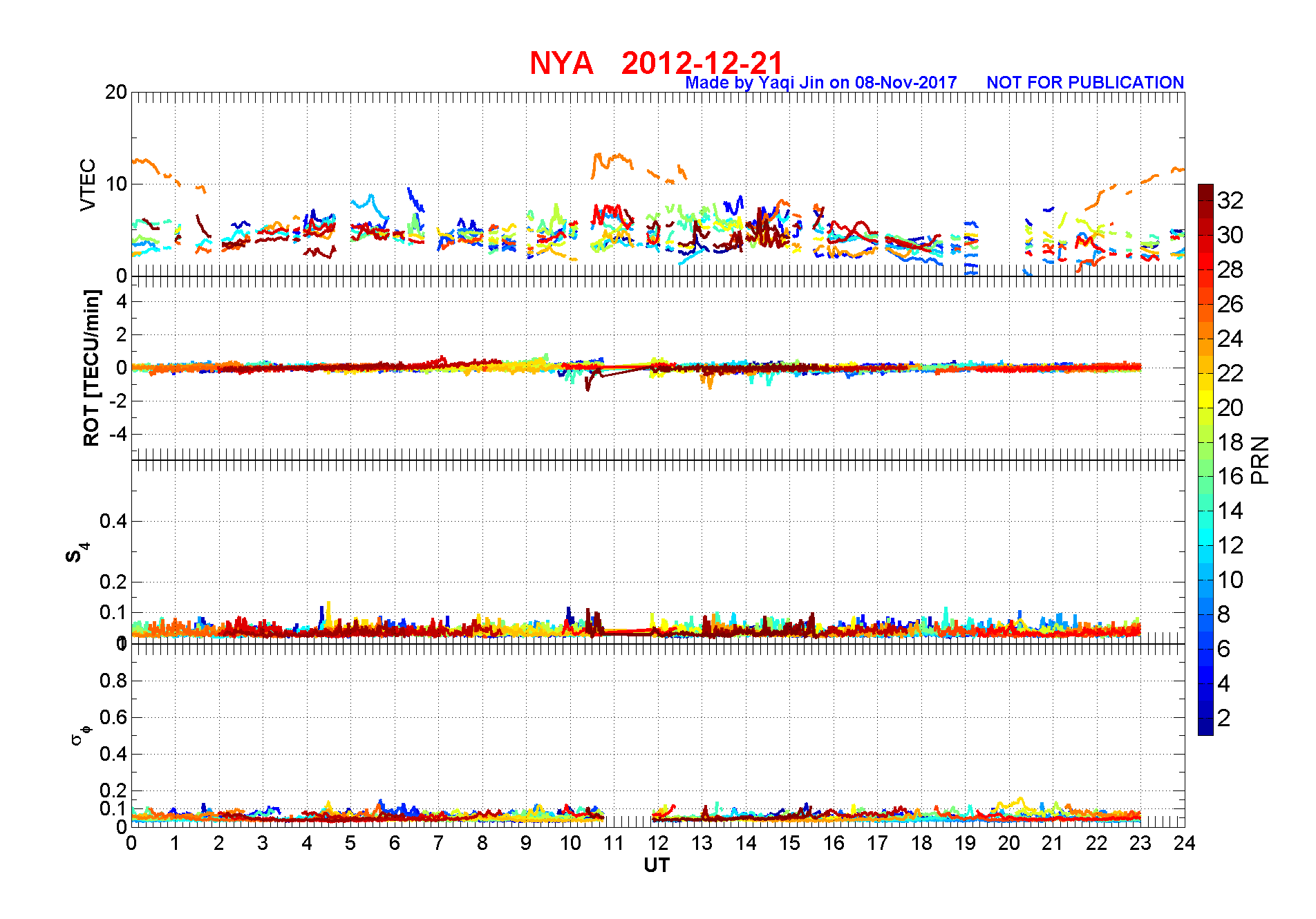Click colorbar tick label 6
1316x919 pixels.
[1223, 649]
